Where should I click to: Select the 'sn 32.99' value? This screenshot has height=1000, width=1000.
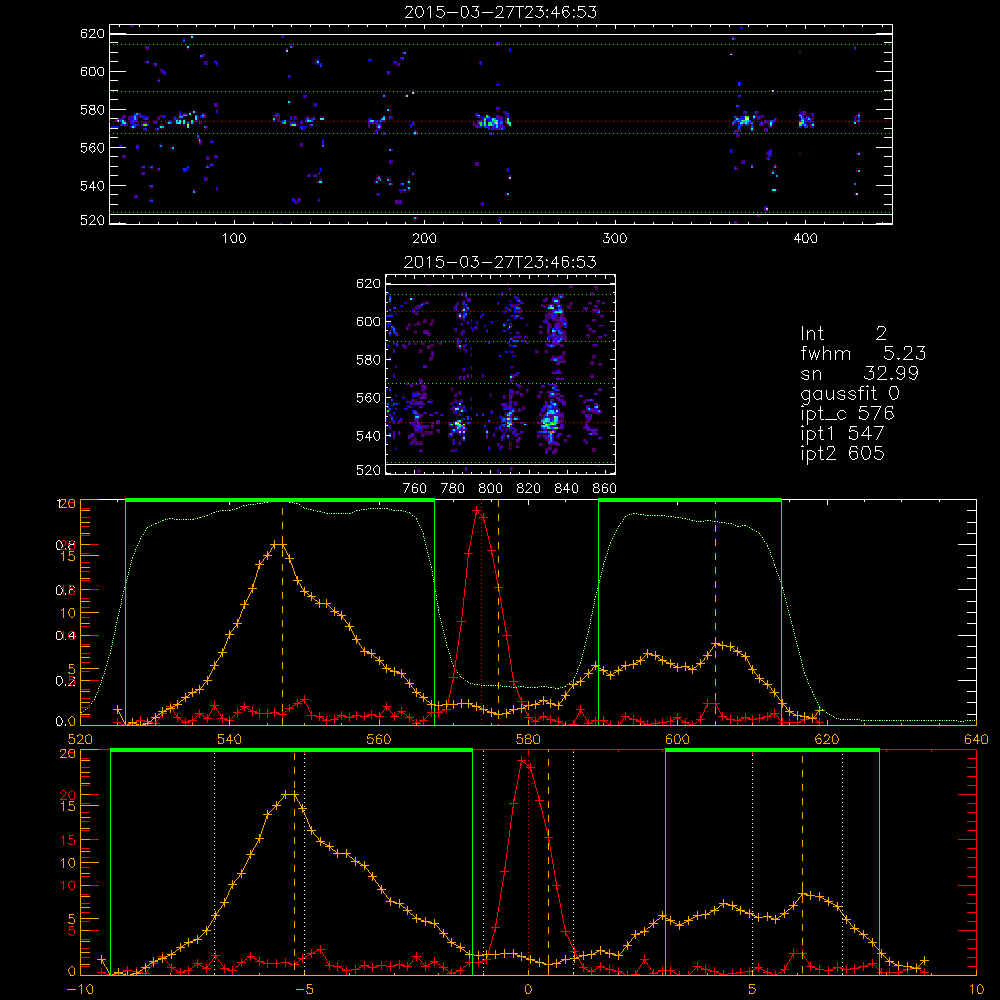point(859,373)
